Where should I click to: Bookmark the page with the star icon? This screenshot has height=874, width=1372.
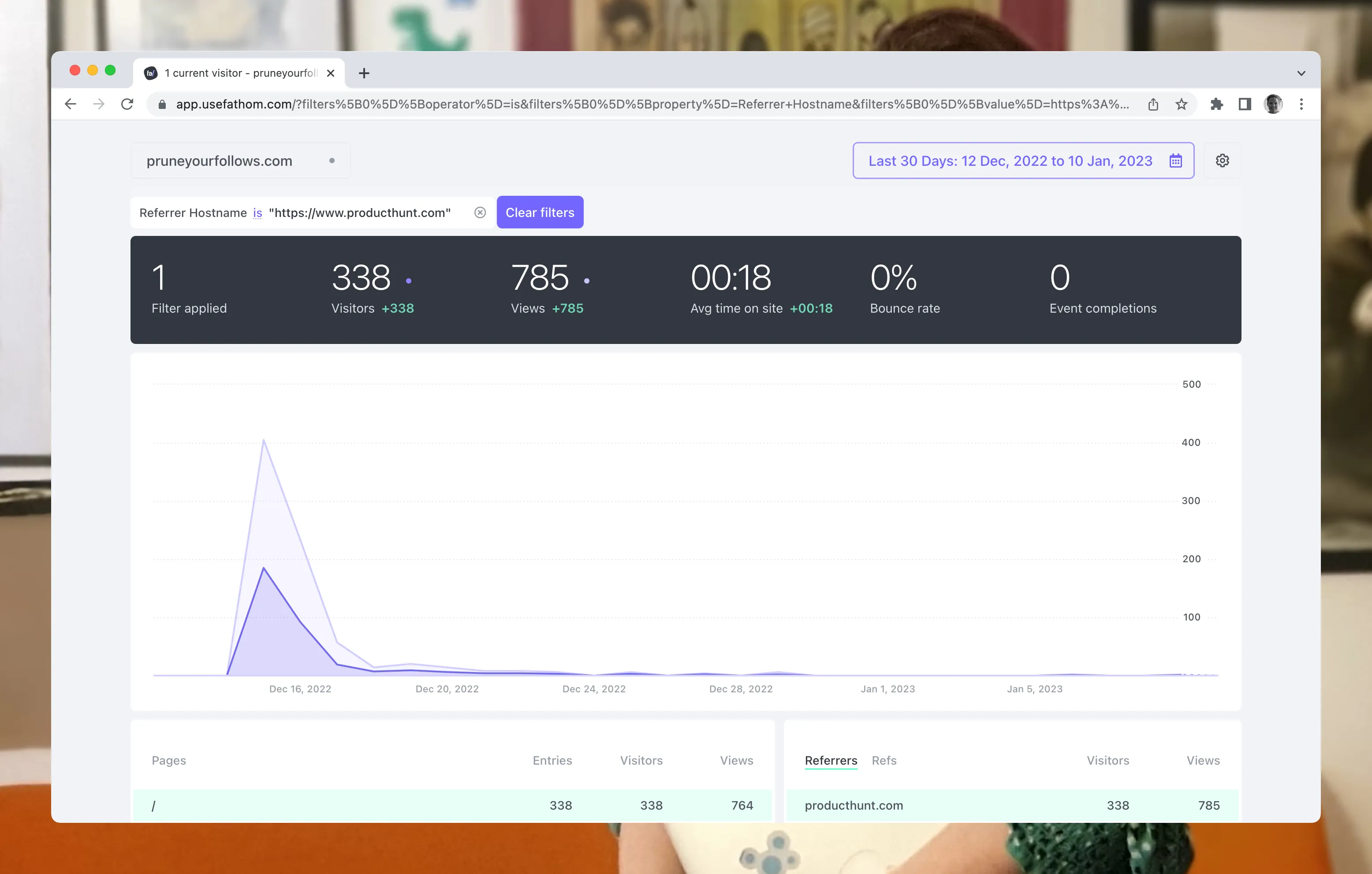1181,104
